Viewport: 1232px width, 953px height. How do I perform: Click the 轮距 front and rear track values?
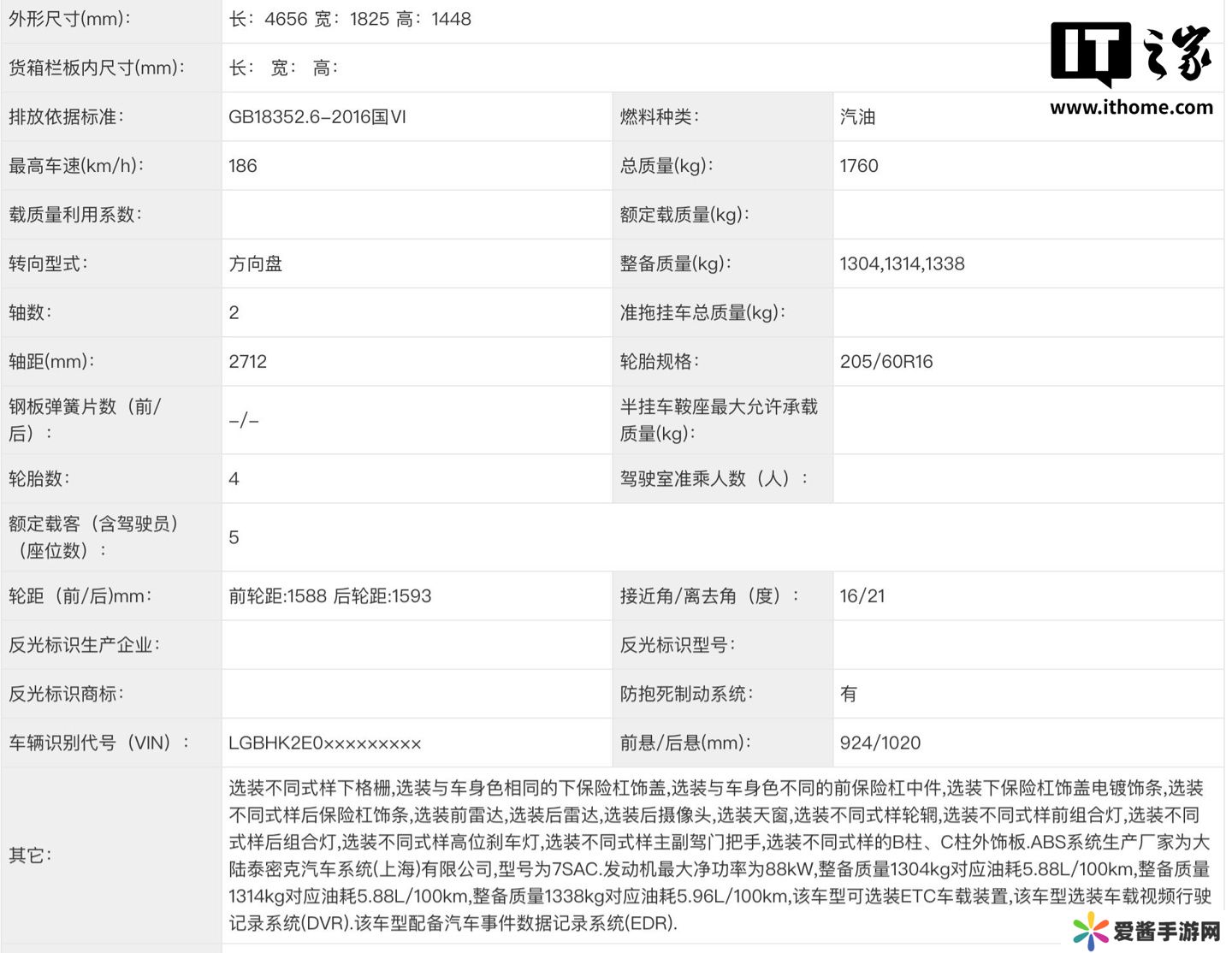click(330, 596)
